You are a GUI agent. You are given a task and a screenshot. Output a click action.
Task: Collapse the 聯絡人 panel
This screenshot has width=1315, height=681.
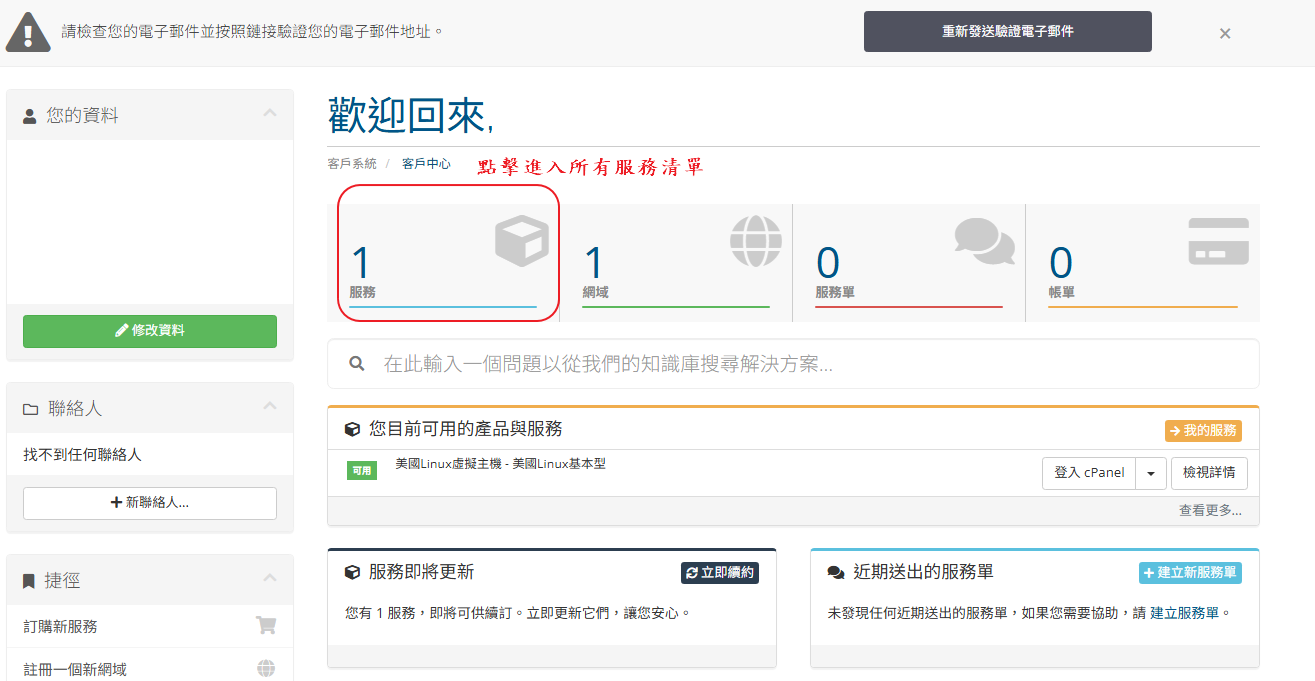pyautogui.click(x=269, y=407)
